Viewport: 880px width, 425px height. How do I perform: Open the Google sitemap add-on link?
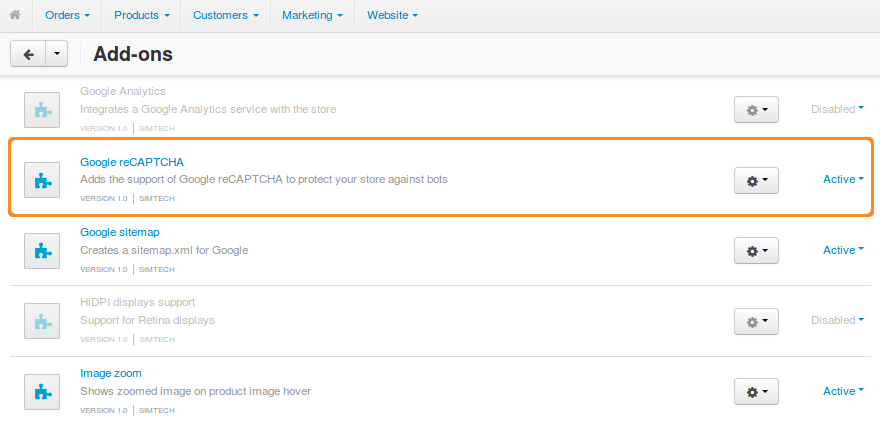click(120, 232)
